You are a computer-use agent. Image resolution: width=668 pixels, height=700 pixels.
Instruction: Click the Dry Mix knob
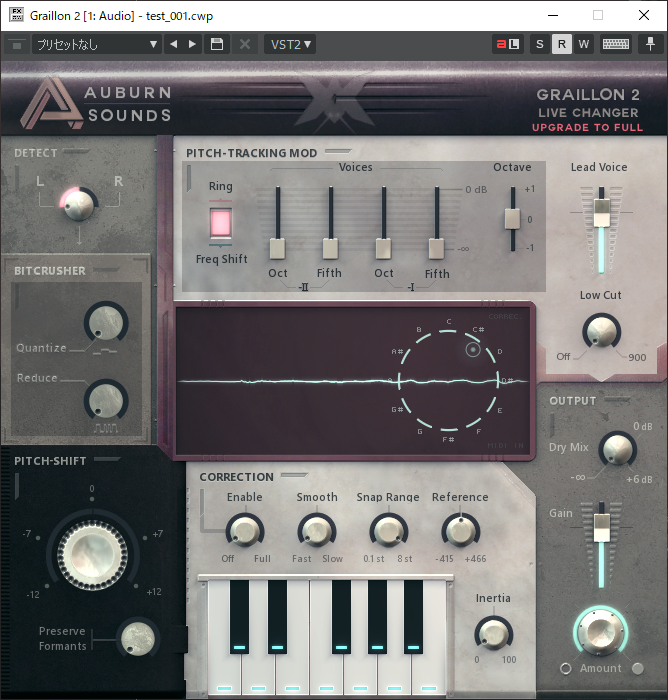coord(617,449)
